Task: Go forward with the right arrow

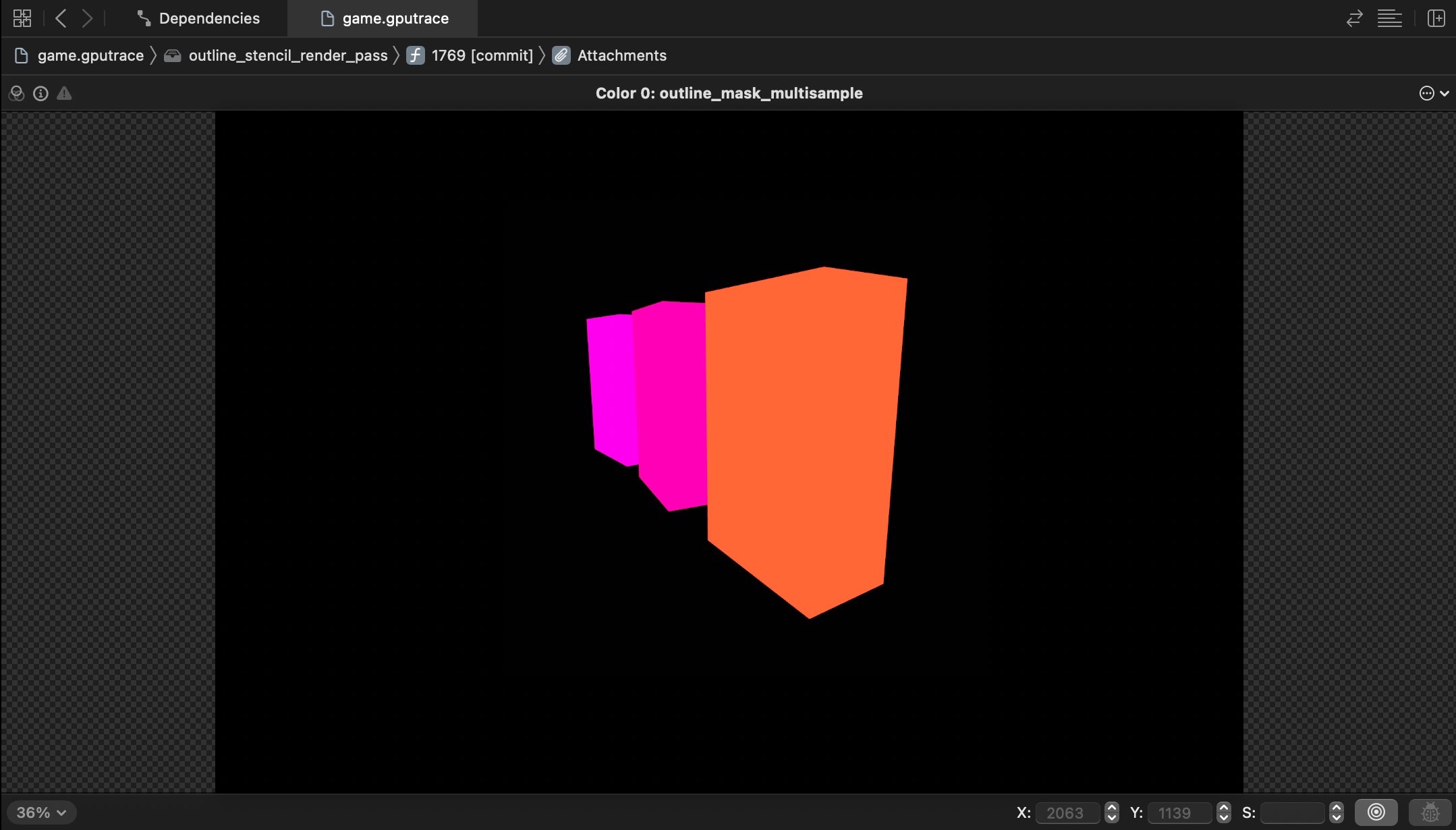Action: pyautogui.click(x=87, y=18)
